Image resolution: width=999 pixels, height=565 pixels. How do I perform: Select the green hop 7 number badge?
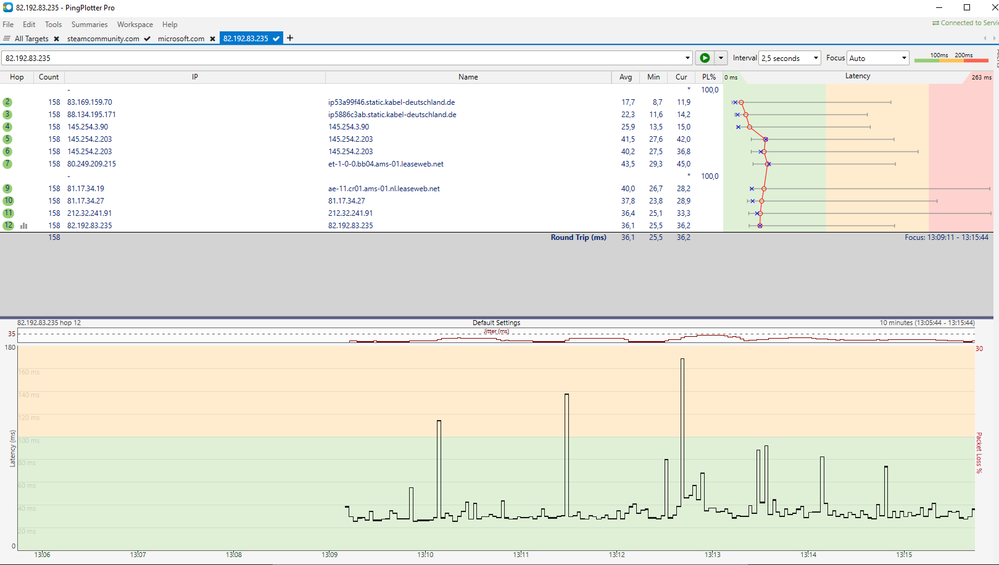[8, 164]
